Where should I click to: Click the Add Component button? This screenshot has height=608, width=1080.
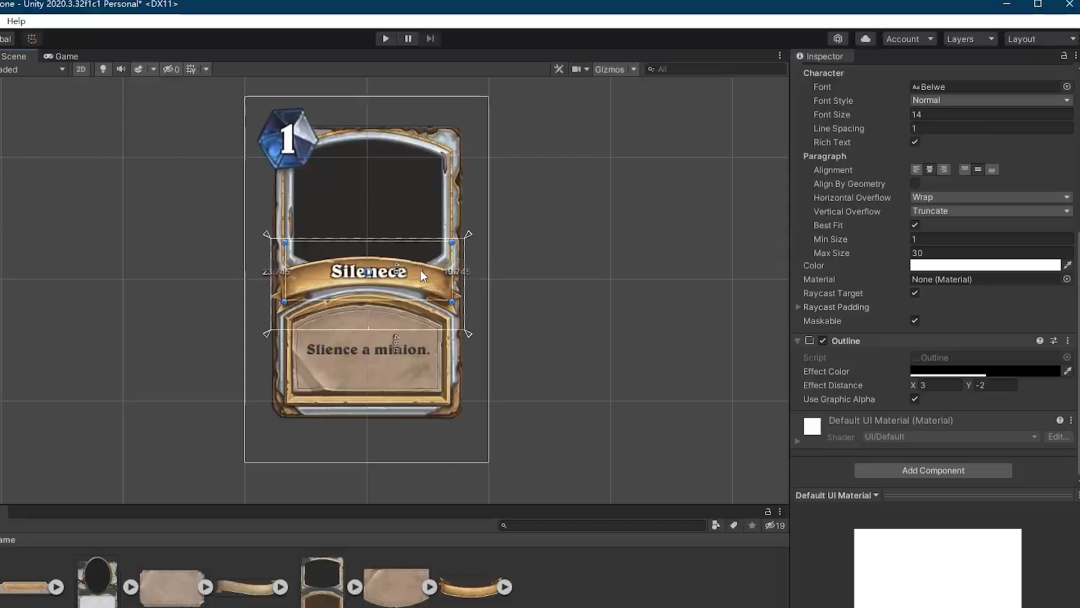pyautogui.click(x=933, y=470)
